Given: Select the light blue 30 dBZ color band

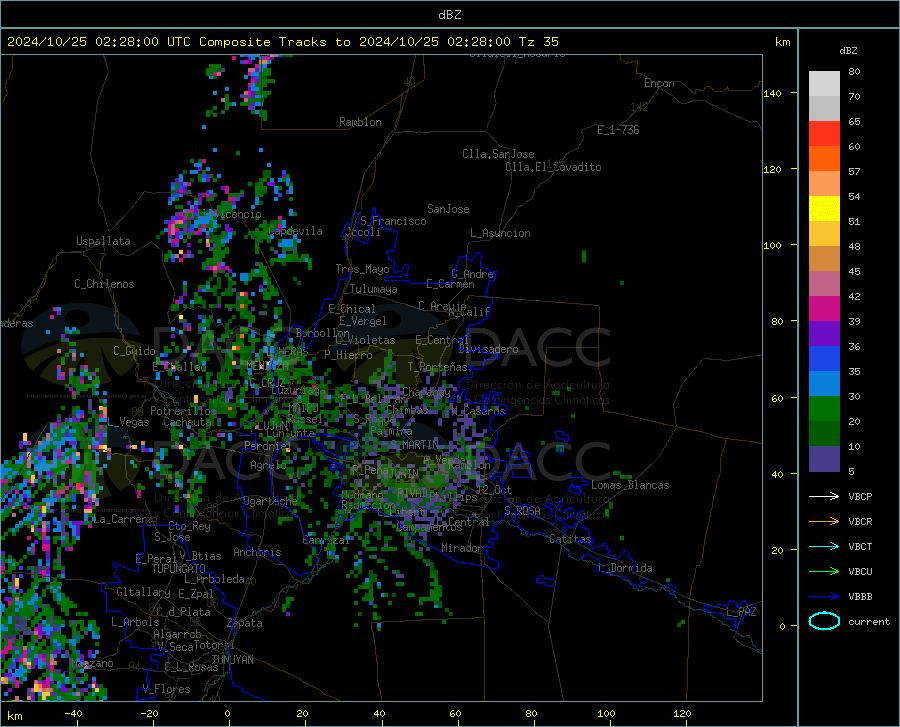Looking at the screenshot, I should click(824, 384).
